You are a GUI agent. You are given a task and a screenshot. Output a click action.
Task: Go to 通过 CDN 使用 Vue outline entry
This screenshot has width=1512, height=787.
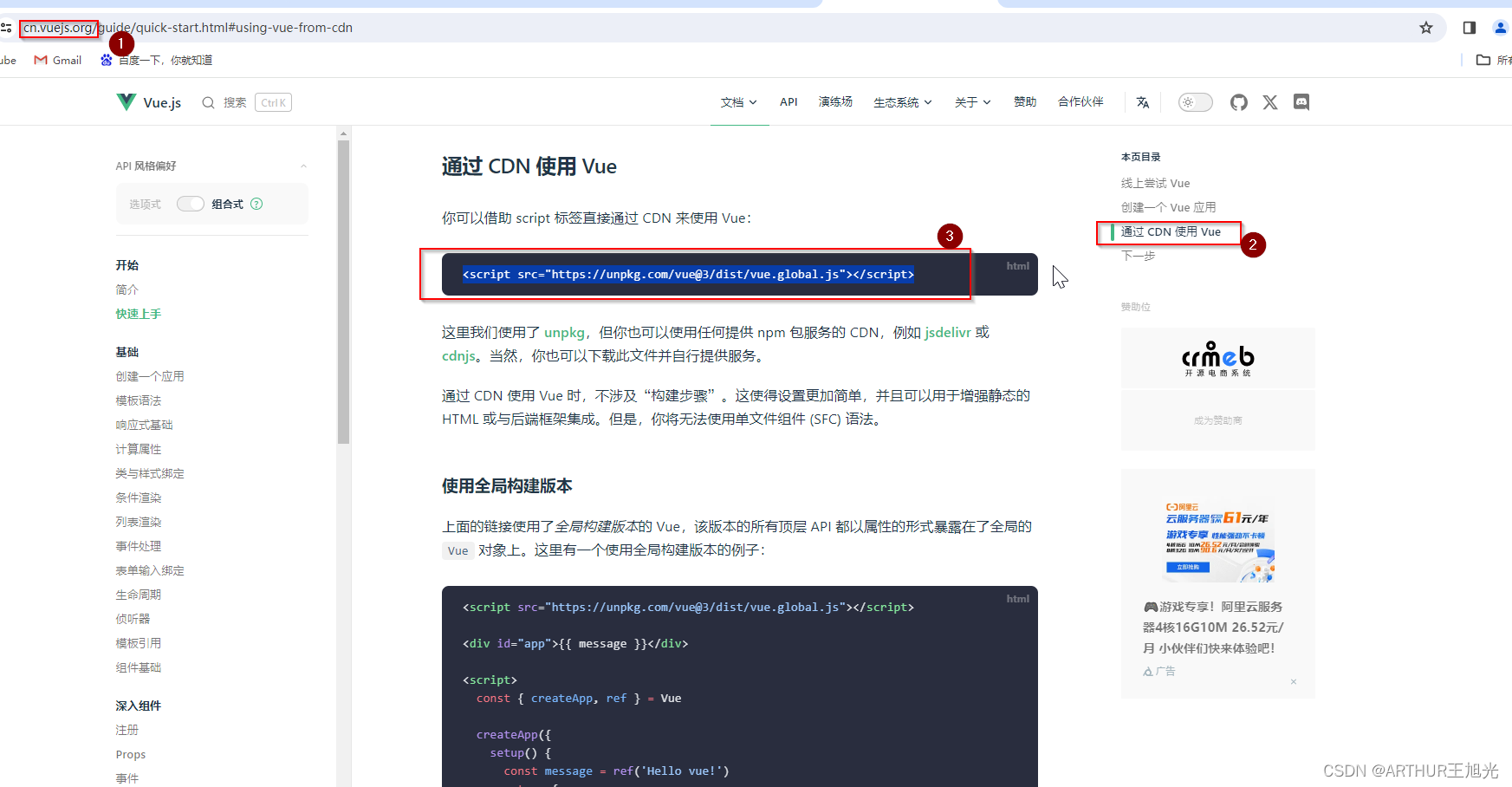[x=1171, y=231]
